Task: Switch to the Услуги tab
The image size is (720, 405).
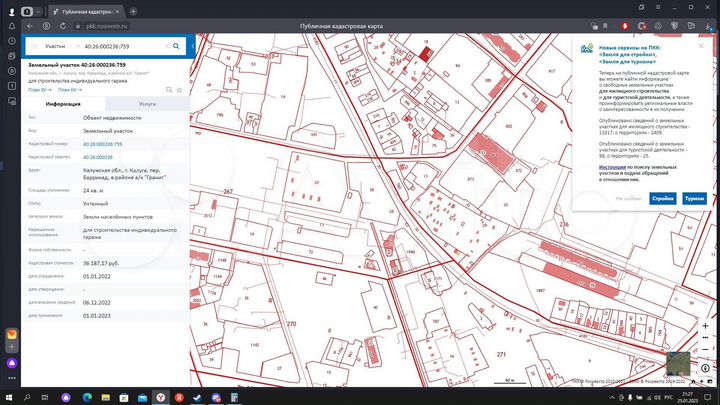Action: pyautogui.click(x=147, y=104)
